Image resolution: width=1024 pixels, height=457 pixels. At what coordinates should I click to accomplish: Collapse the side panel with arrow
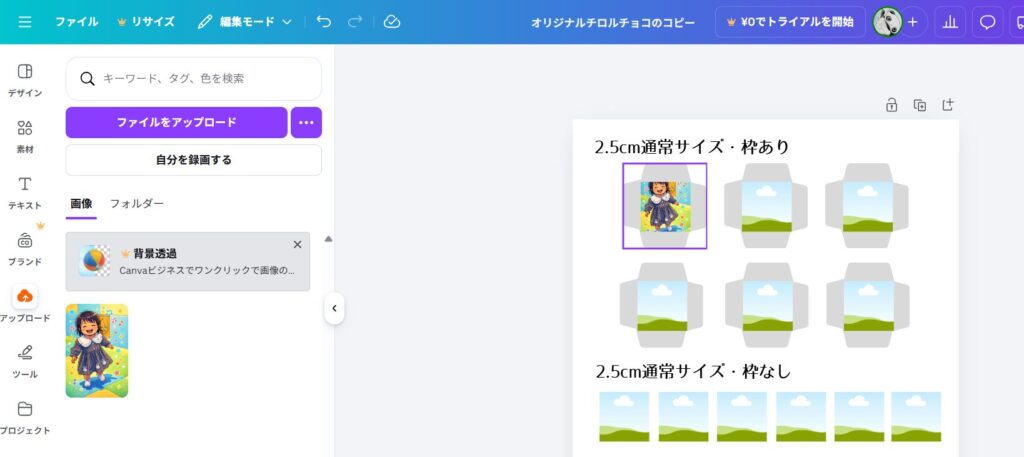click(x=334, y=309)
